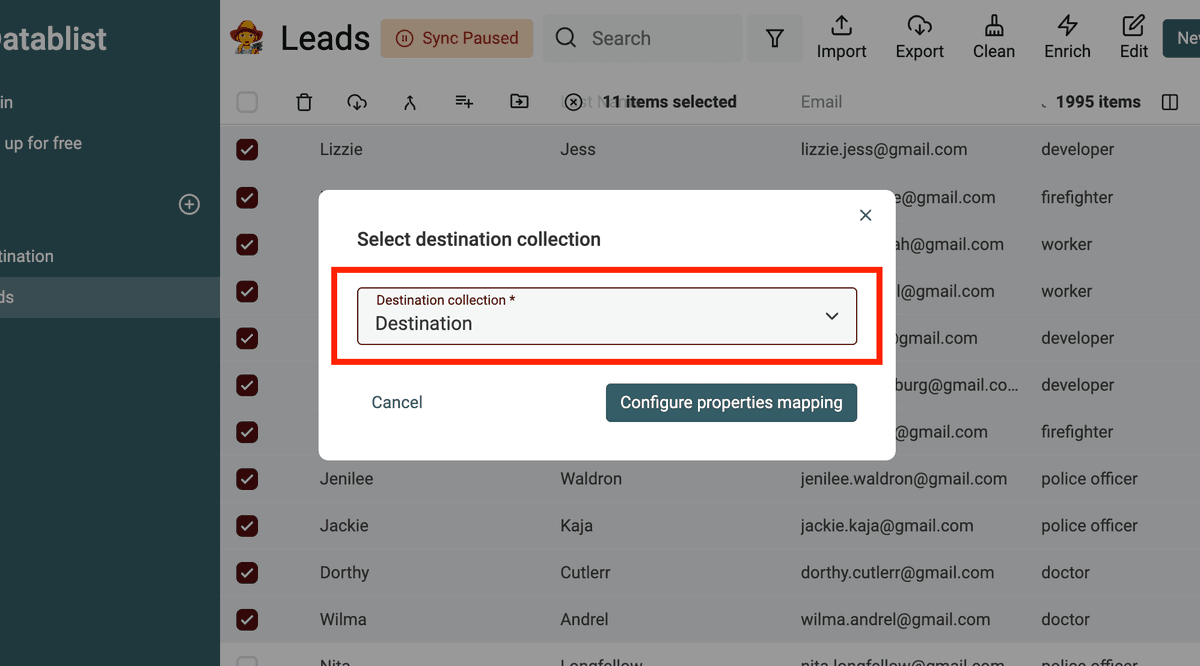Click Configure properties mapping button

[731, 402]
